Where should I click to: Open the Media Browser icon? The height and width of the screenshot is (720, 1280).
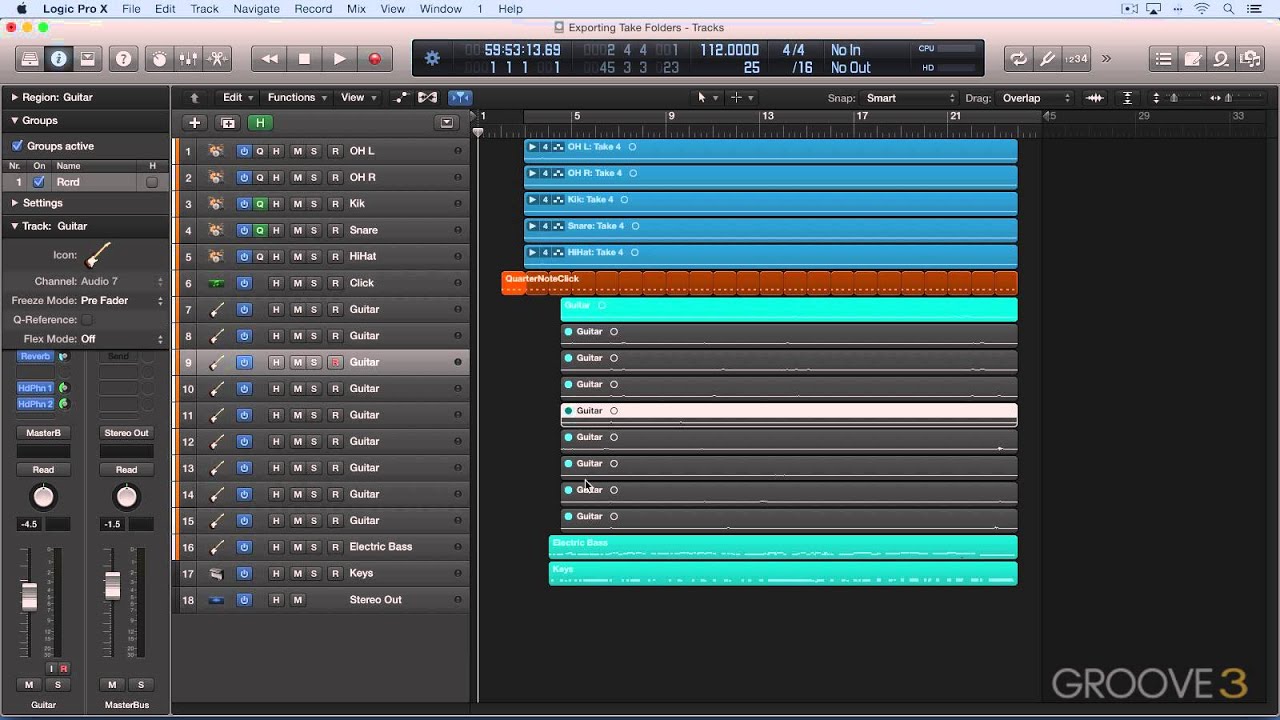1250,59
